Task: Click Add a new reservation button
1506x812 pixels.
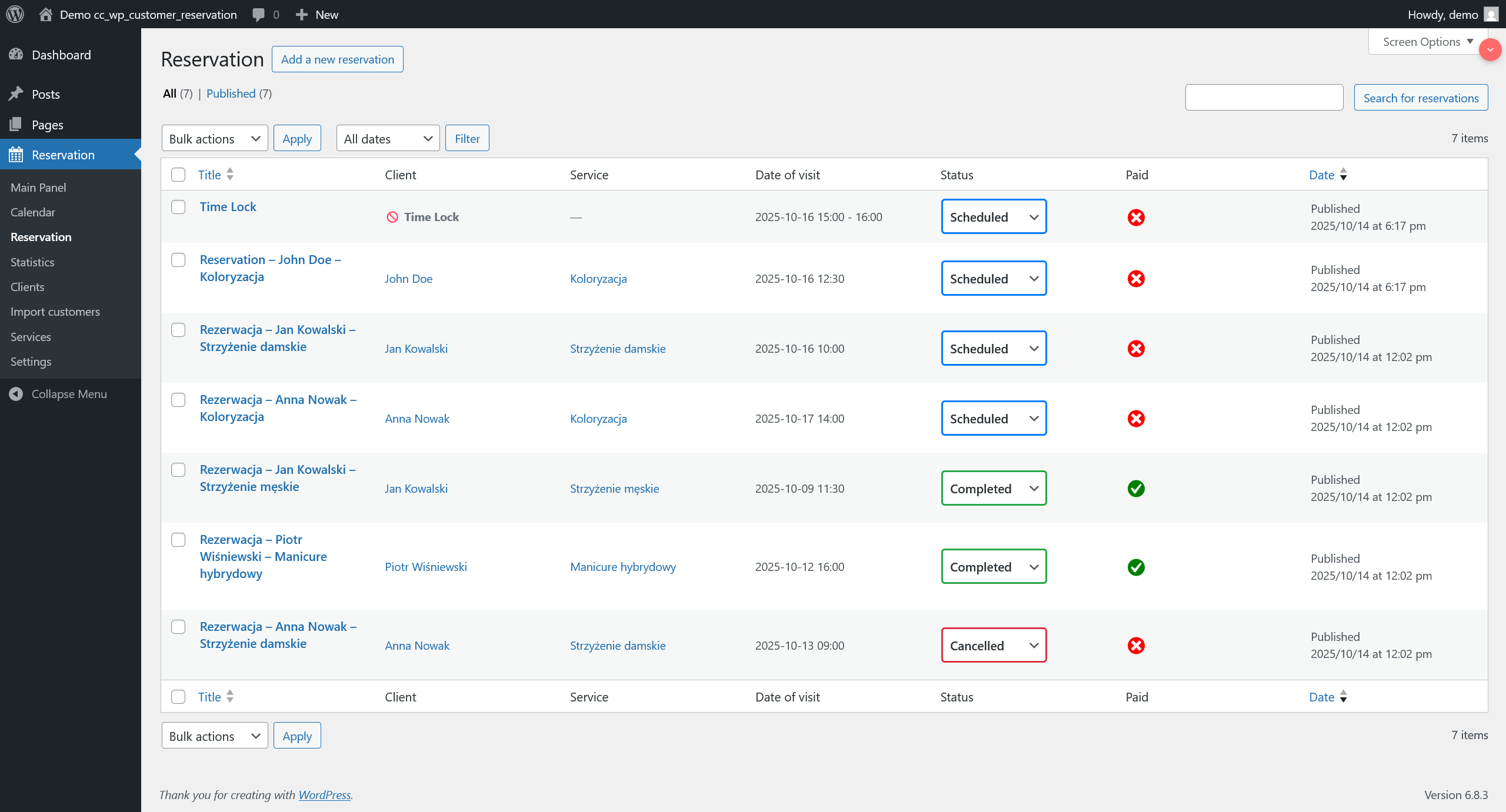Action: point(337,59)
